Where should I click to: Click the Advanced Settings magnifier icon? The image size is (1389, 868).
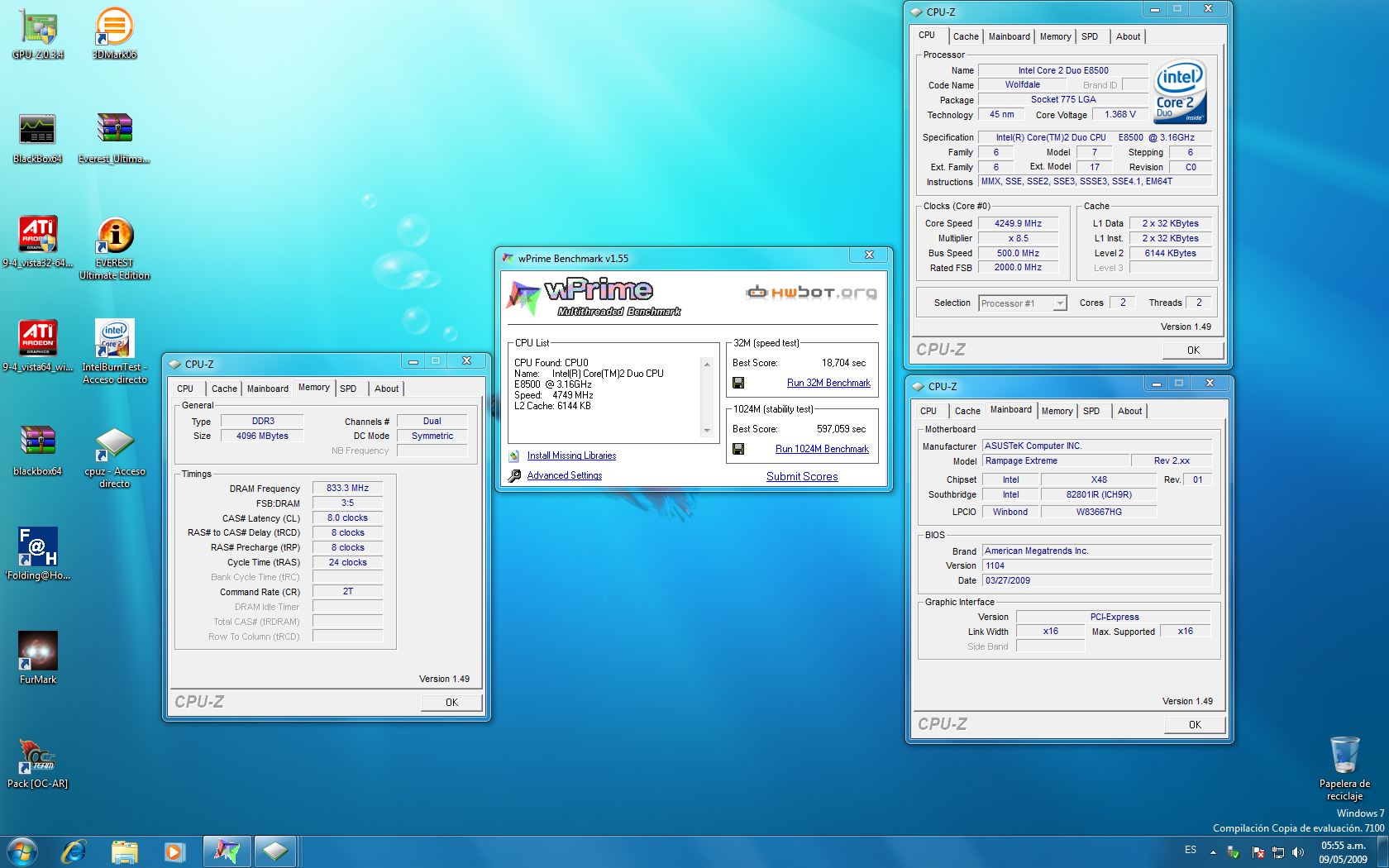514,475
